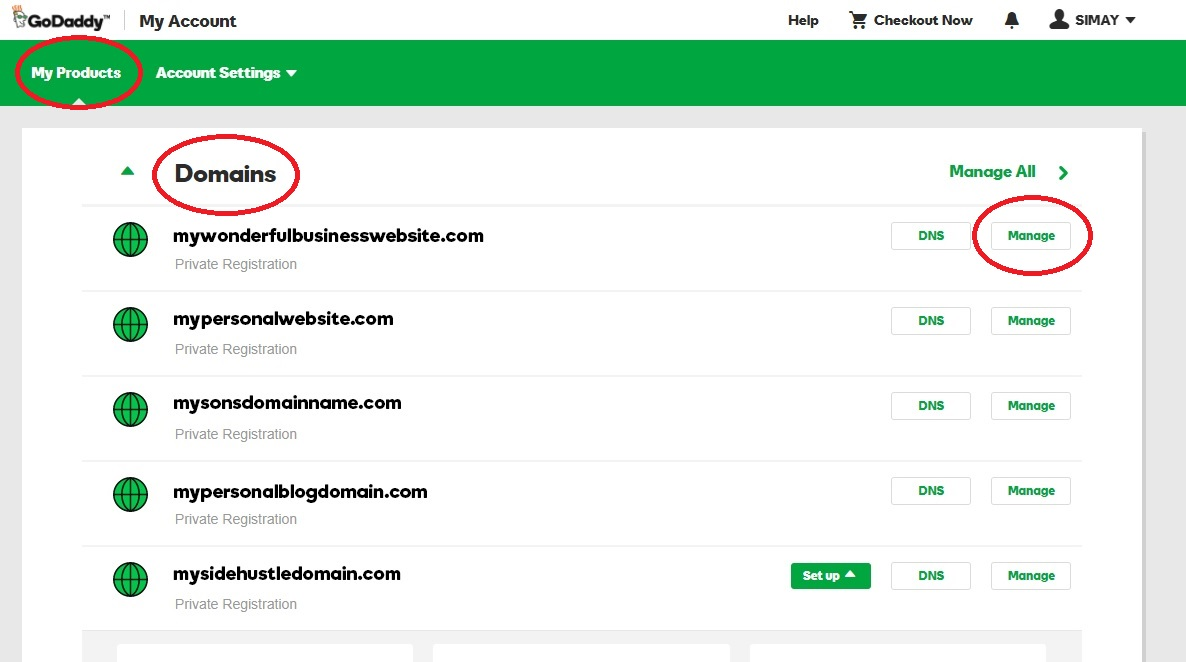Open the notifications bell

coord(1011,18)
